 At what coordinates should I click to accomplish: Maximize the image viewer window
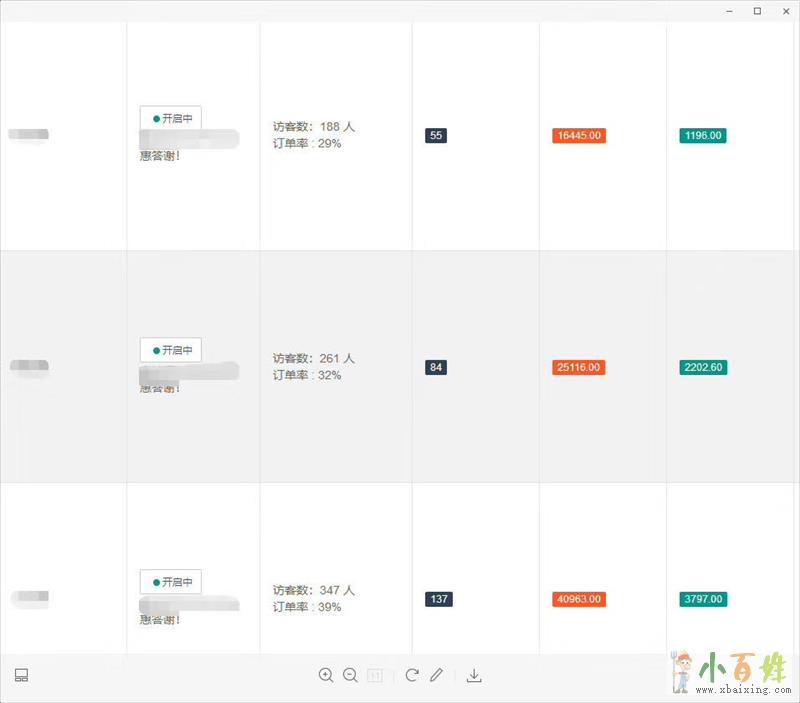757,10
